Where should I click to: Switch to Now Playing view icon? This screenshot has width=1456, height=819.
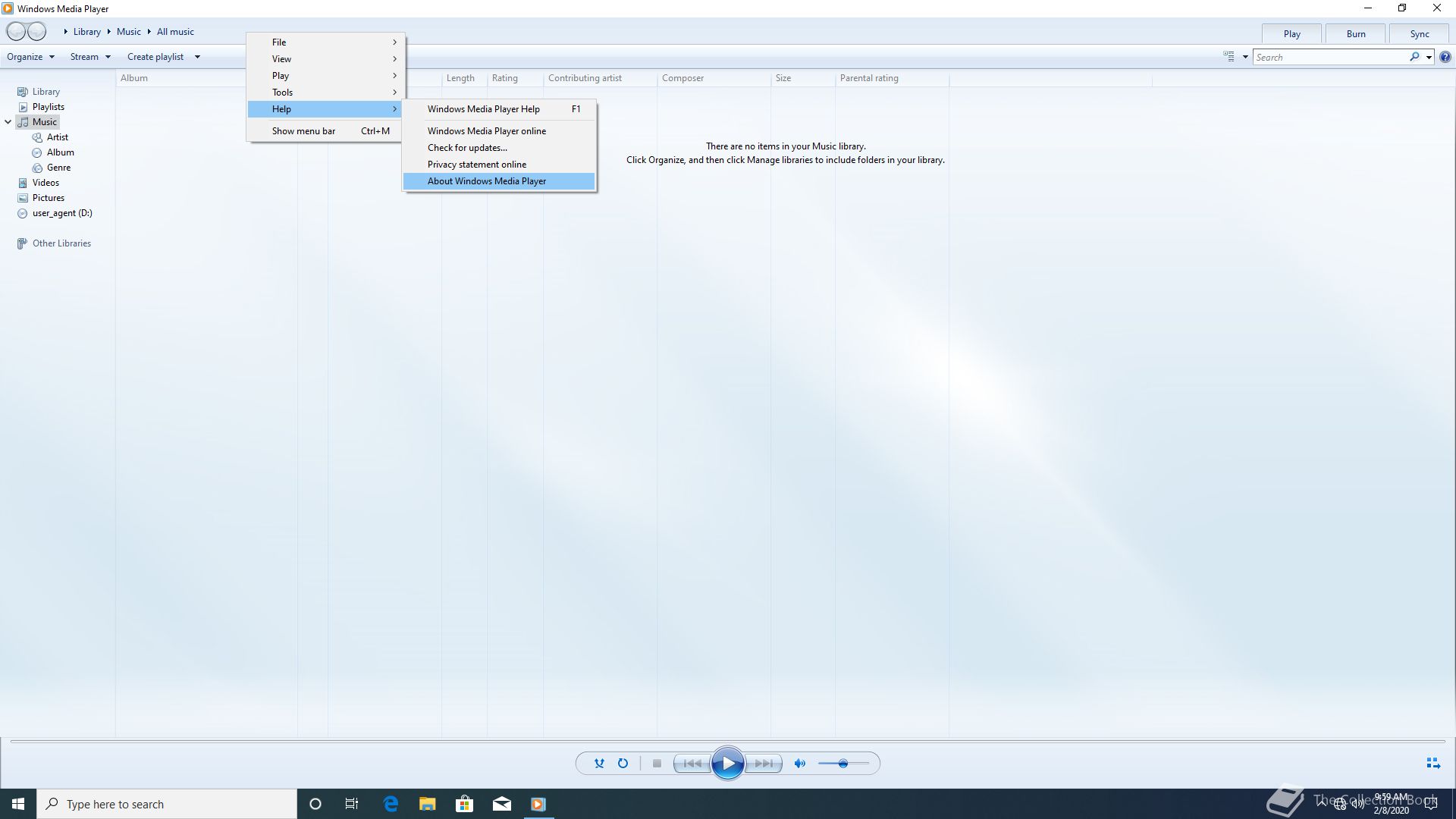[x=1432, y=764]
